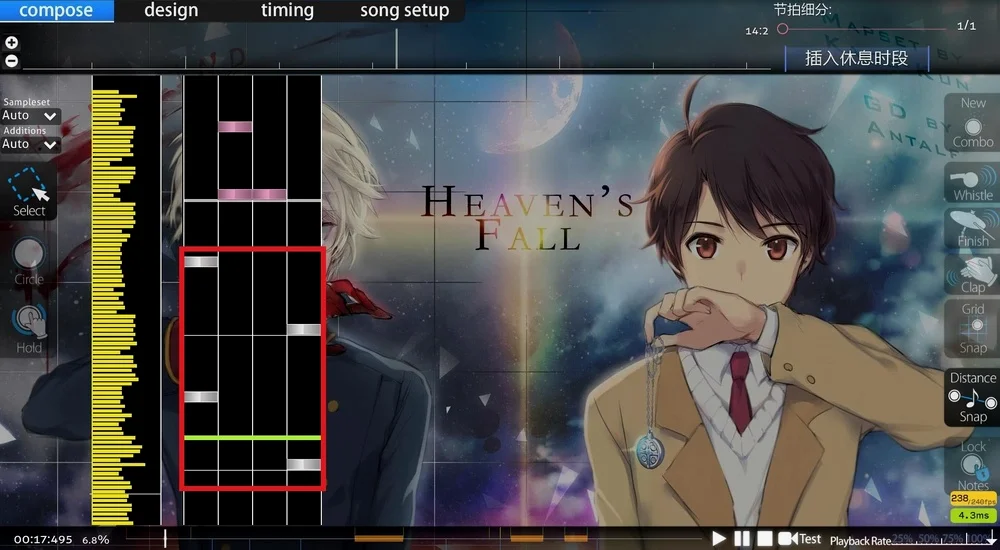Stop song playback
The height and width of the screenshot is (550, 1000).
pos(765,539)
